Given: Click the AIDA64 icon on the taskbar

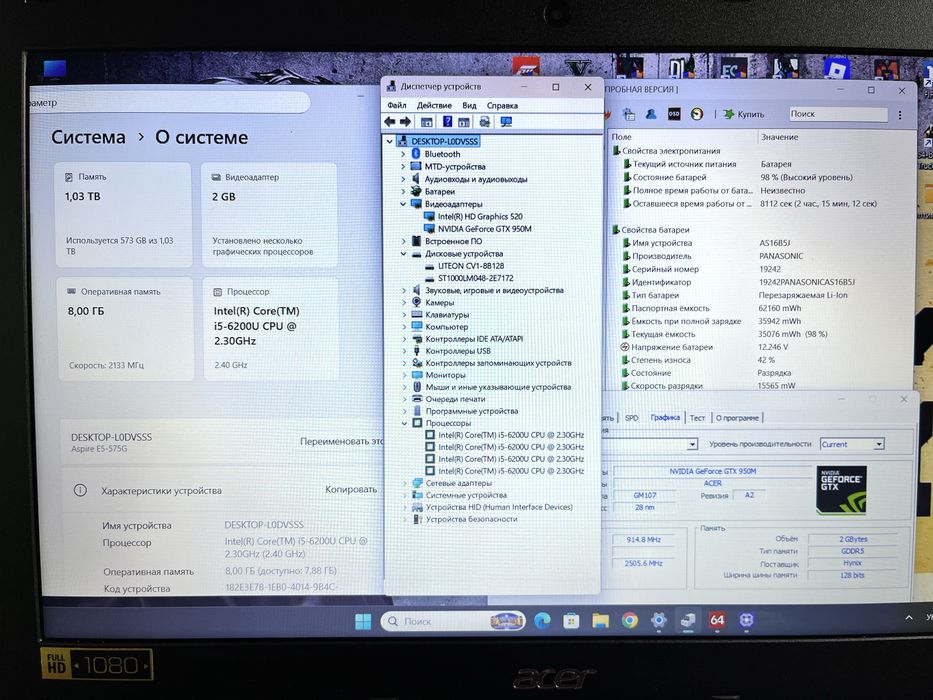Looking at the screenshot, I should pos(717,620).
